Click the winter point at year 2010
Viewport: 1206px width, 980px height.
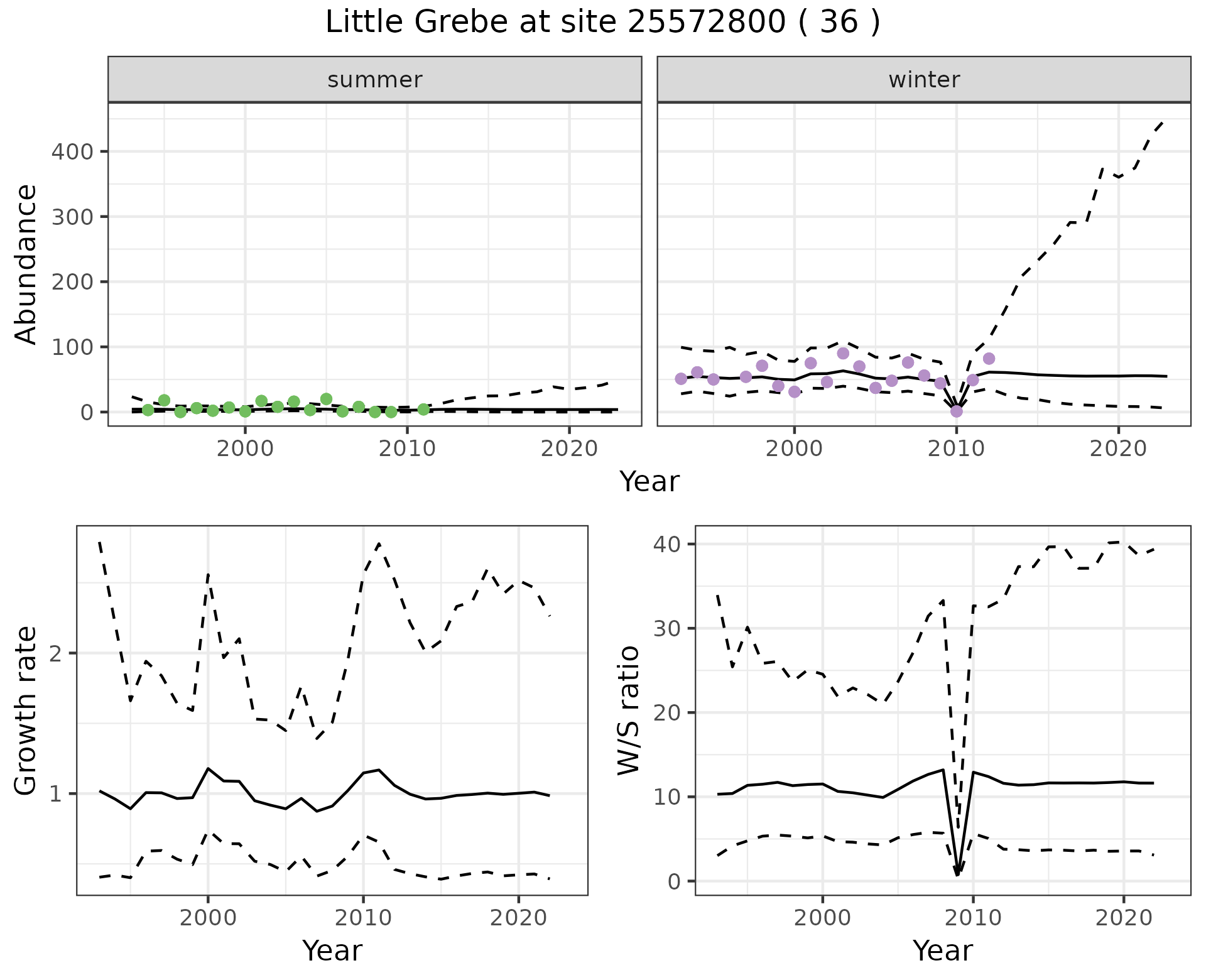(956, 411)
